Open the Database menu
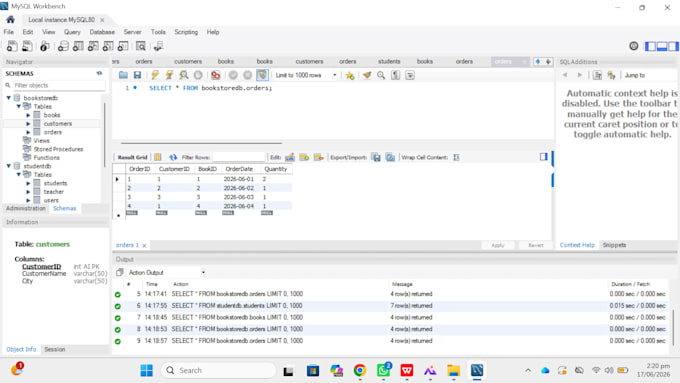This screenshot has height=383, width=680. (x=102, y=32)
